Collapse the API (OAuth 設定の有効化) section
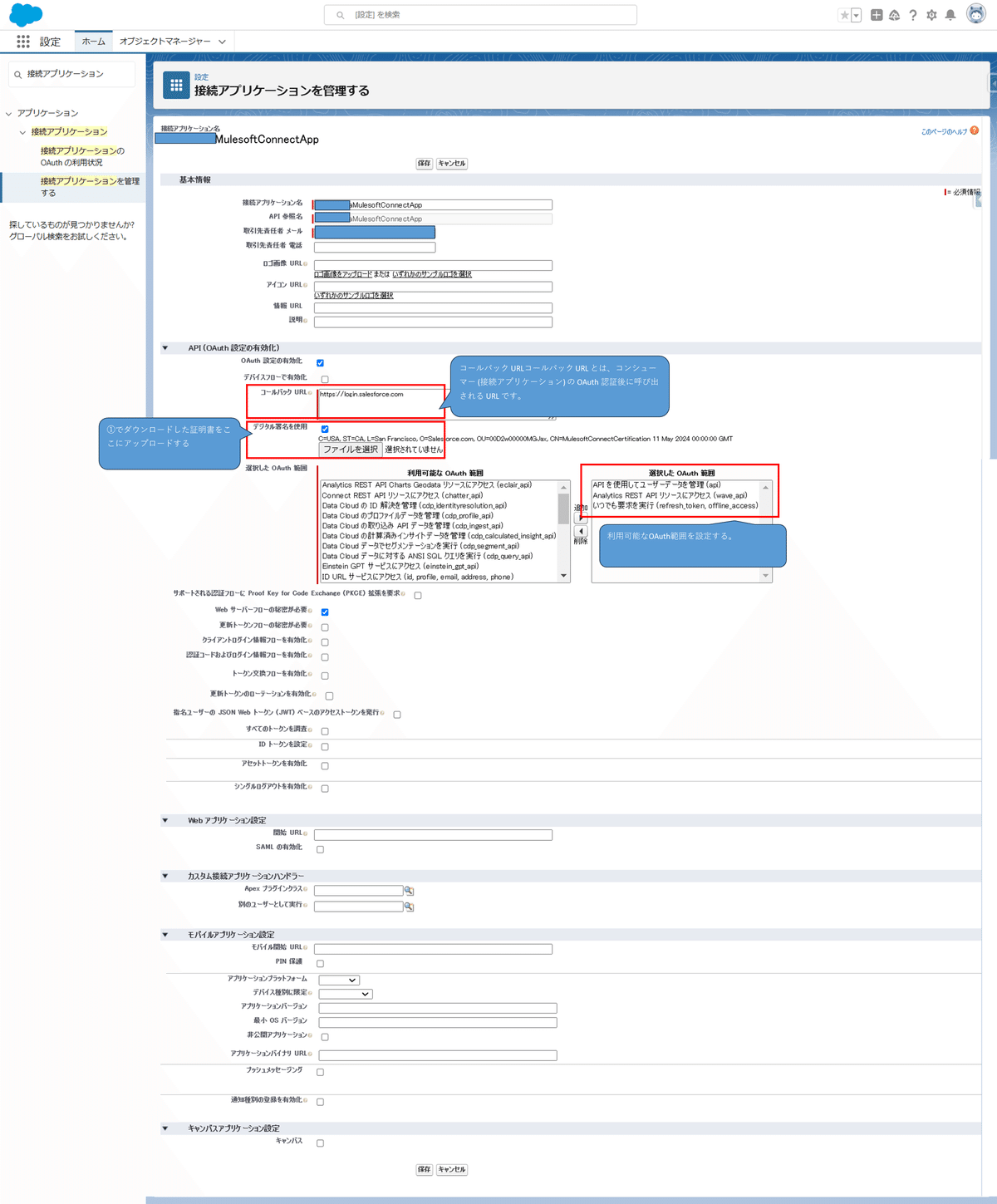 coord(165,347)
